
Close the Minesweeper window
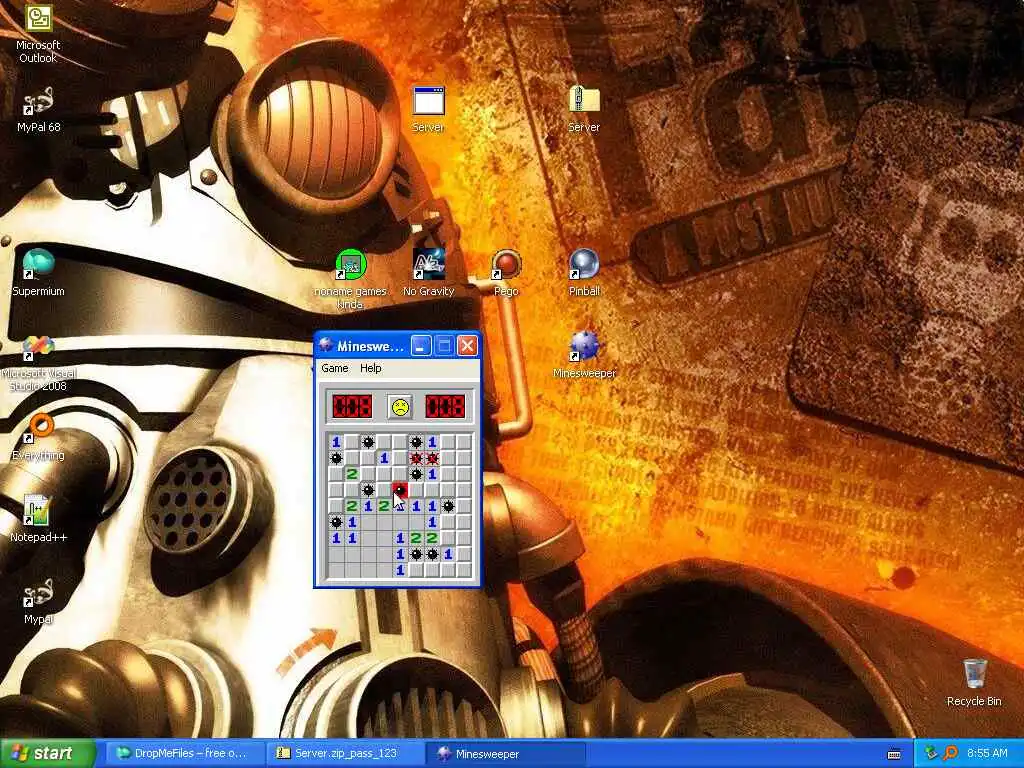[467, 346]
